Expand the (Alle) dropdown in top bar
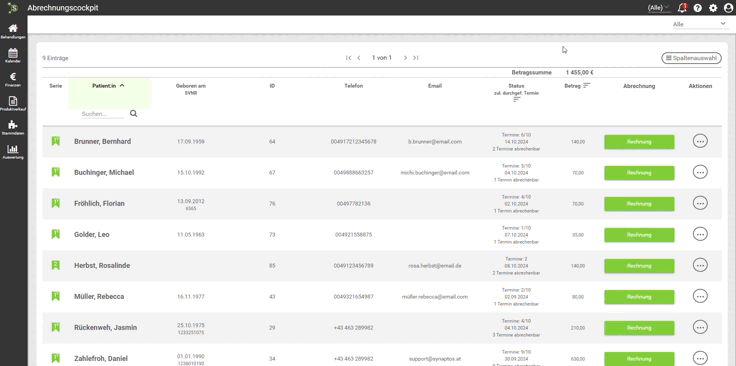The width and height of the screenshot is (736, 366). click(x=659, y=8)
